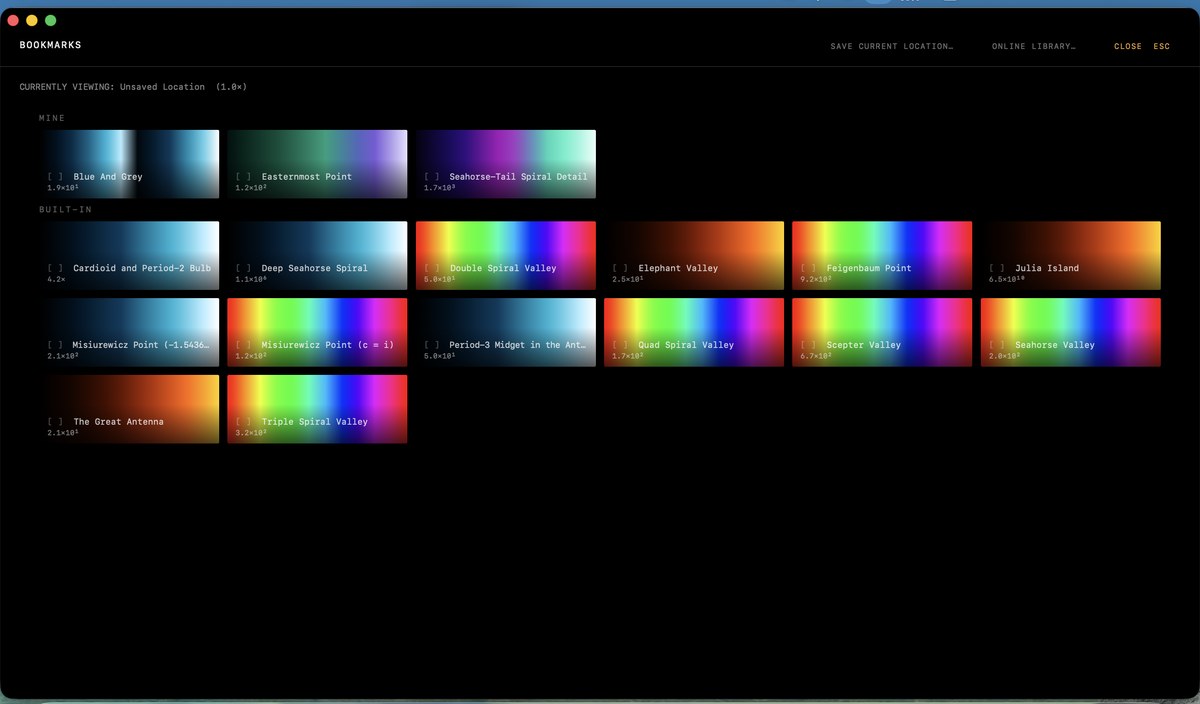Open the Double Spiral Valley thumbnail
Image resolution: width=1200 pixels, height=704 pixels.
coord(506,256)
